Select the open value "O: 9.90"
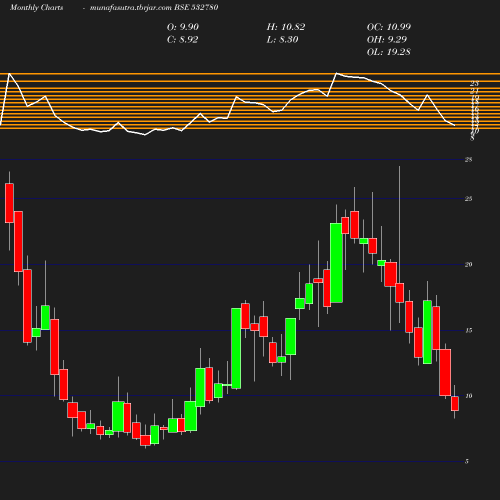 point(183,27)
